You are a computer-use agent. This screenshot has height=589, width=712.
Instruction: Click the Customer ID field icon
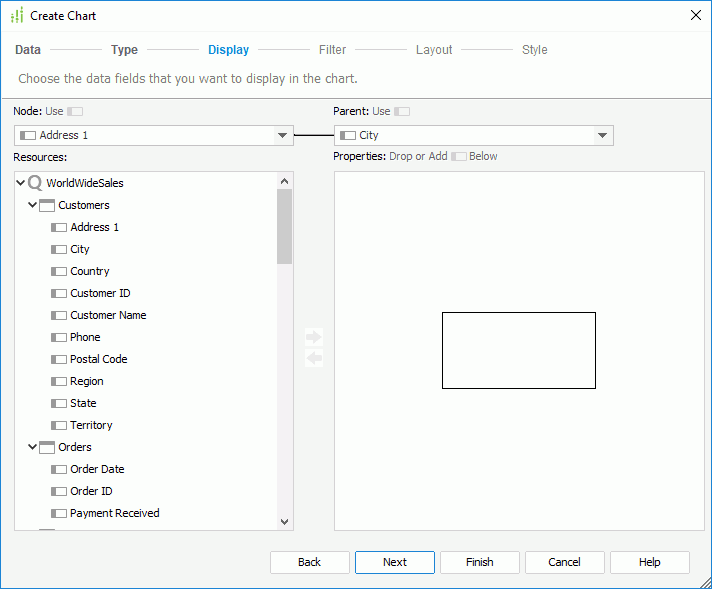tap(59, 293)
